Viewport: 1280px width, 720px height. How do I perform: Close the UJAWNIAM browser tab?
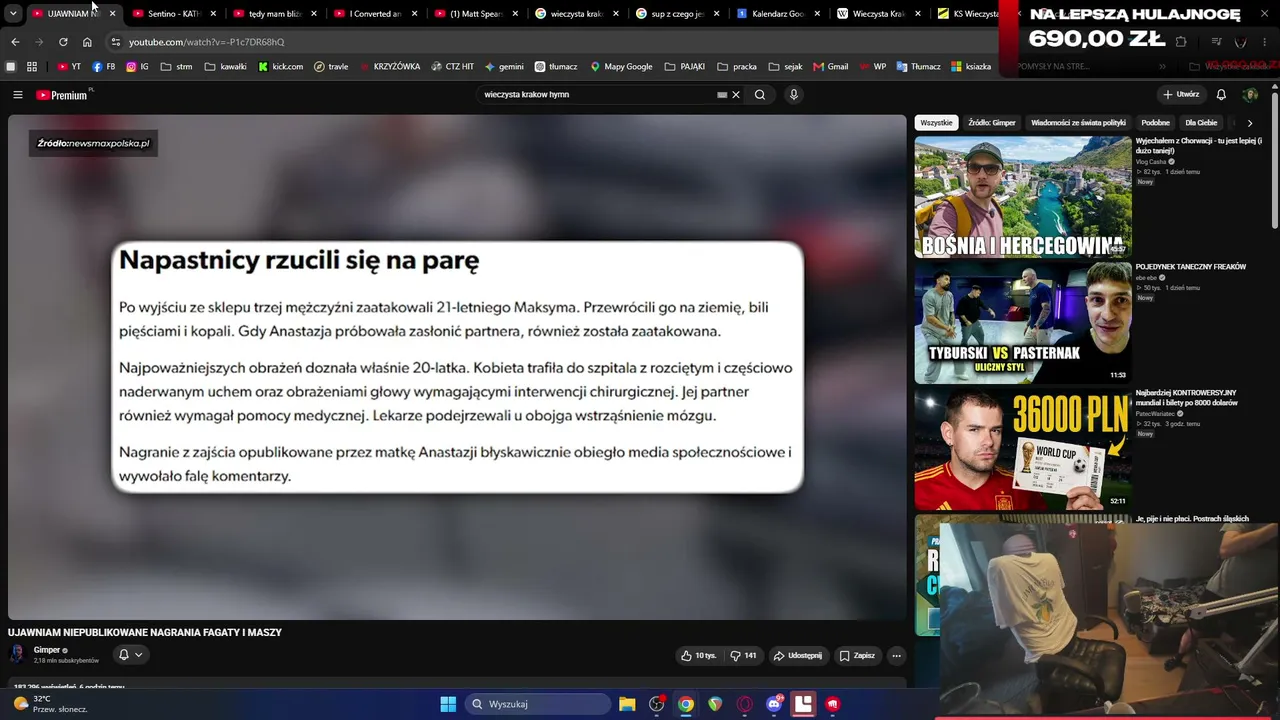coord(112,14)
